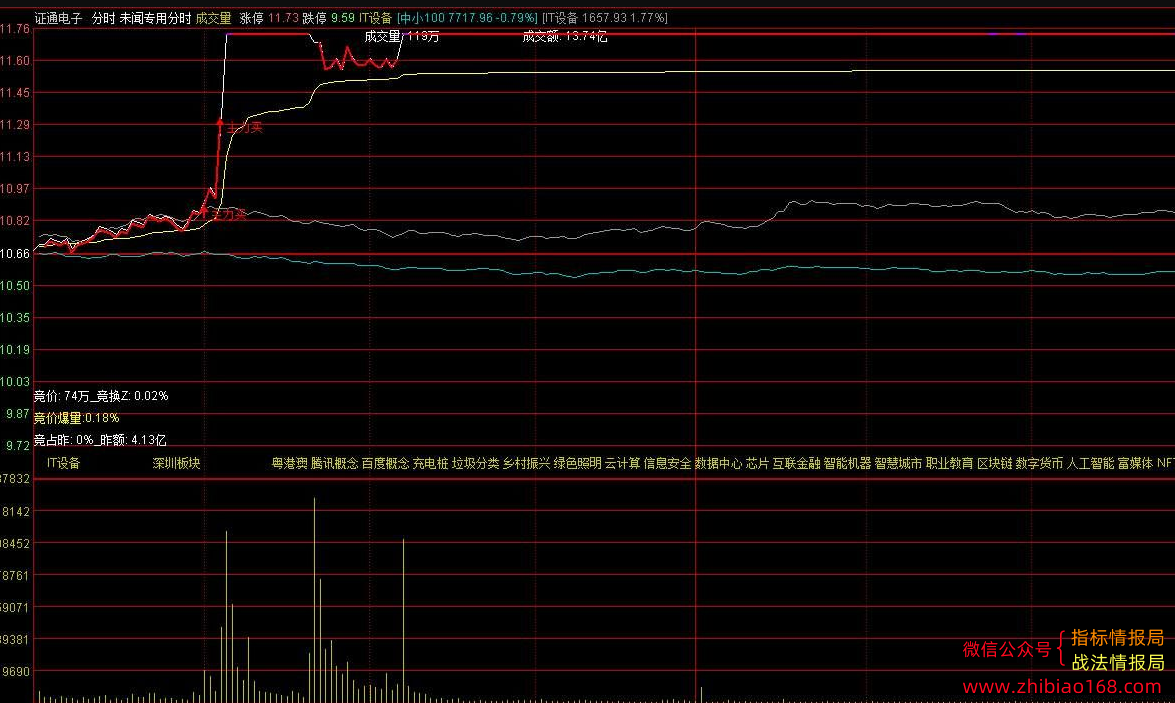This screenshot has width=1175, height=703.
Task: Select the IT设备 tag in the concept row
Action: pyautogui.click(x=63, y=463)
